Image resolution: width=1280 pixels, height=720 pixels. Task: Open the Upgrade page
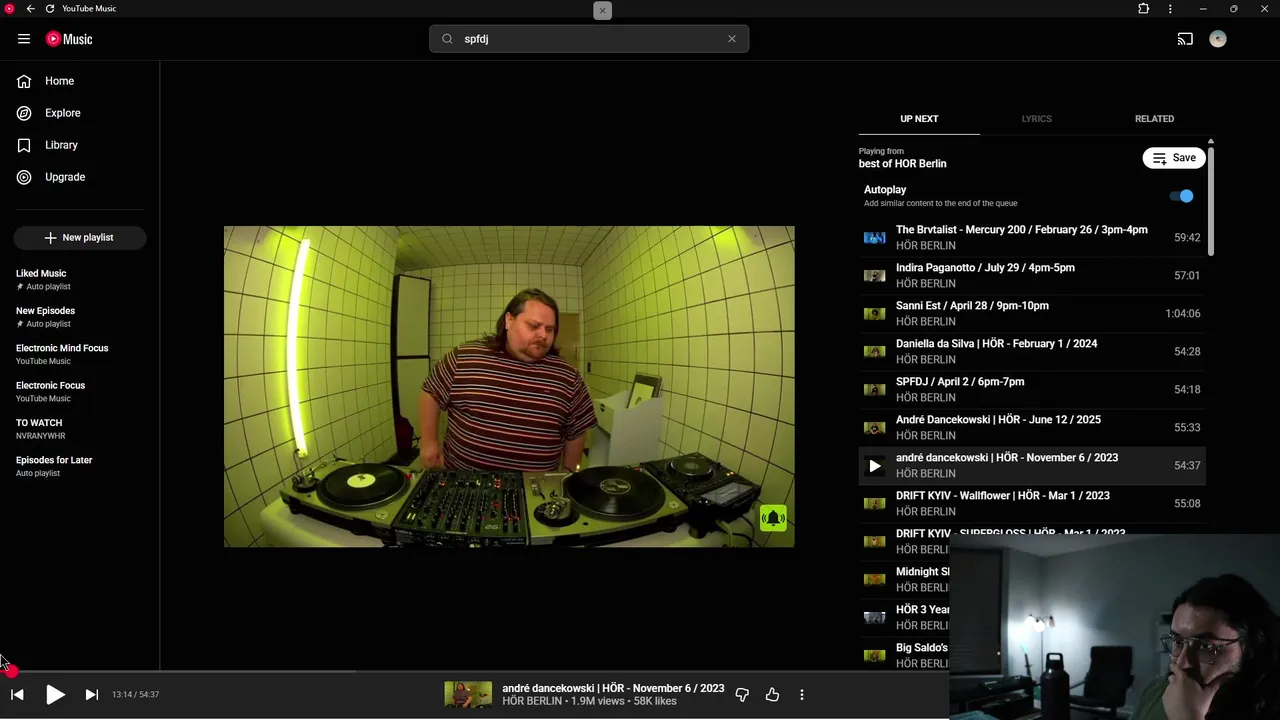pyautogui.click(x=65, y=177)
